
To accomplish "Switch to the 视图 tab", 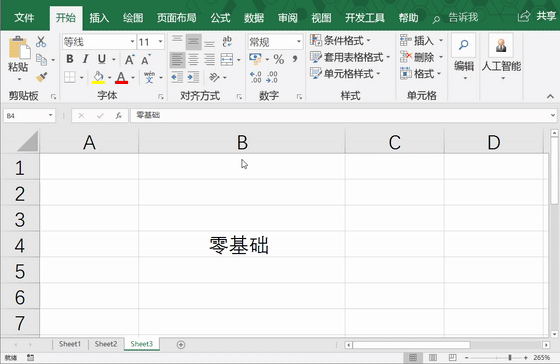I will (x=321, y=18).
